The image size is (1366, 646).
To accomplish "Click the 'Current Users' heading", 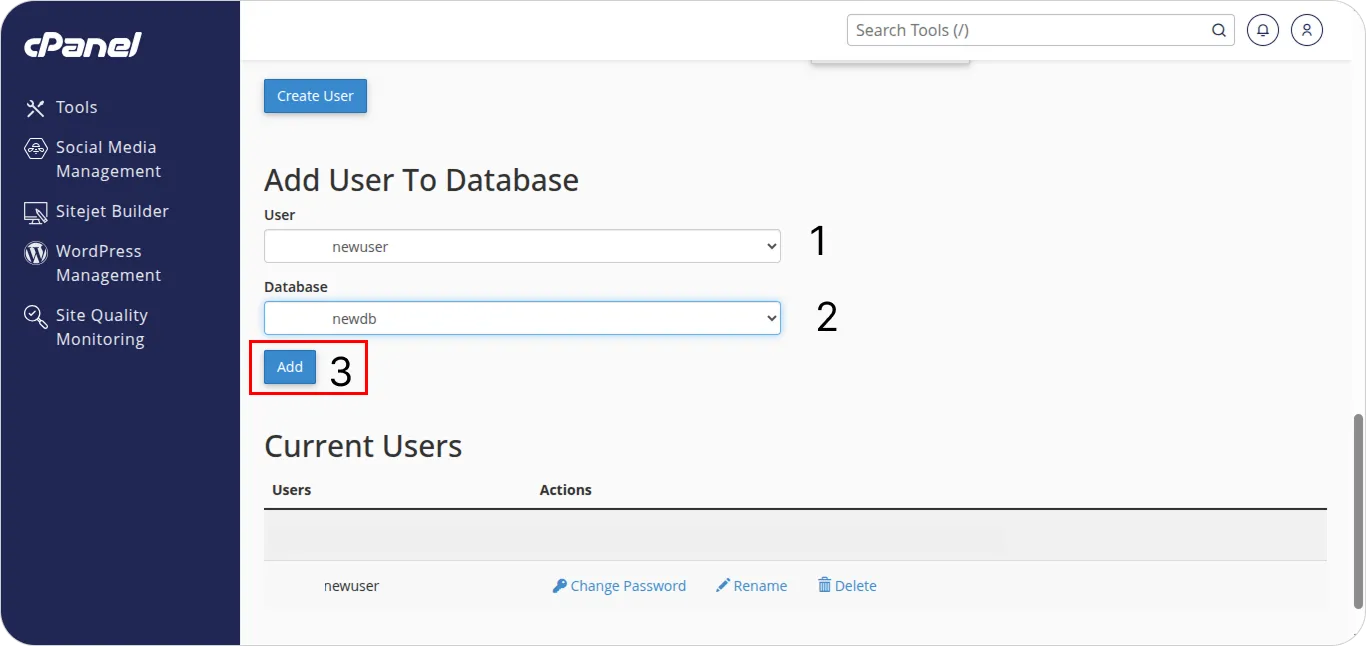I will [x=363, y=446].
